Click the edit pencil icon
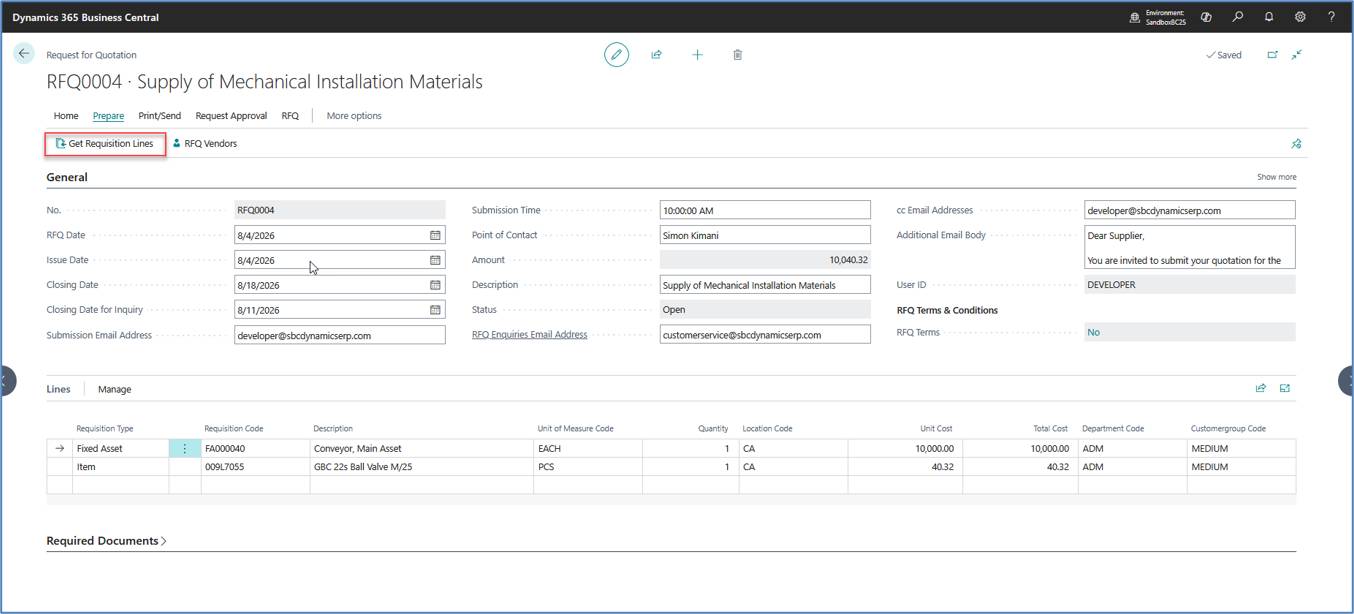This screenshot has height=614, width=1354. pos(617,55)
